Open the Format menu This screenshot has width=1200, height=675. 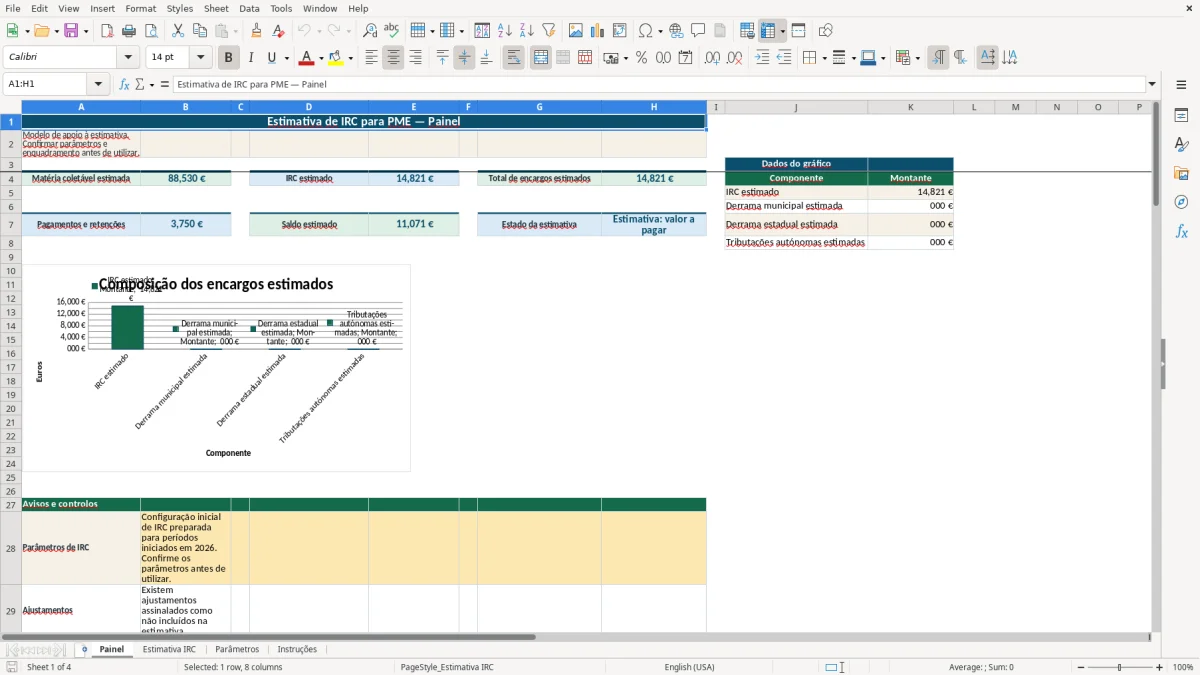coord(140,8)
